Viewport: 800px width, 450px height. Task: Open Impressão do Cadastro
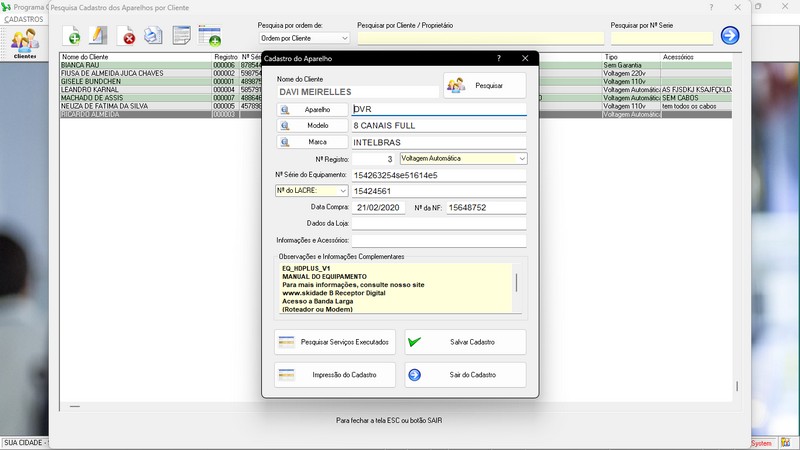(335, 375)
